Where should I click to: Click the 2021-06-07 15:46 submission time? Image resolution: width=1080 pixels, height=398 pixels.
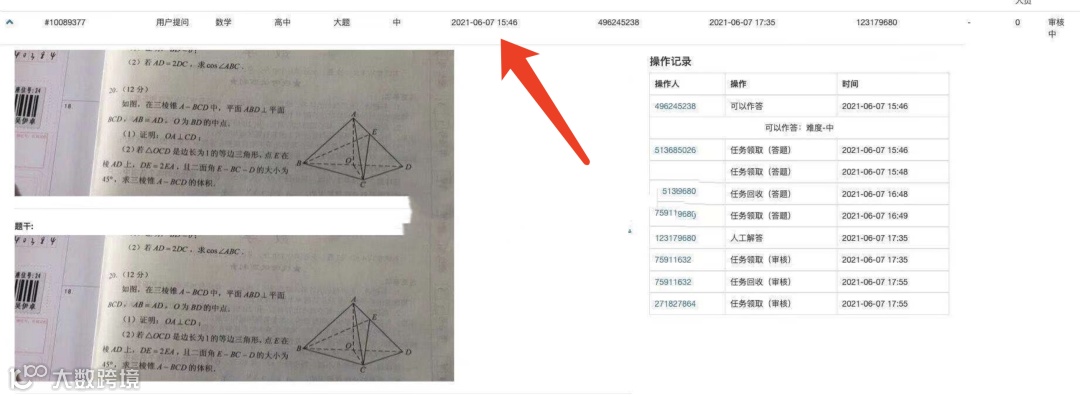(x=484, y=23)
